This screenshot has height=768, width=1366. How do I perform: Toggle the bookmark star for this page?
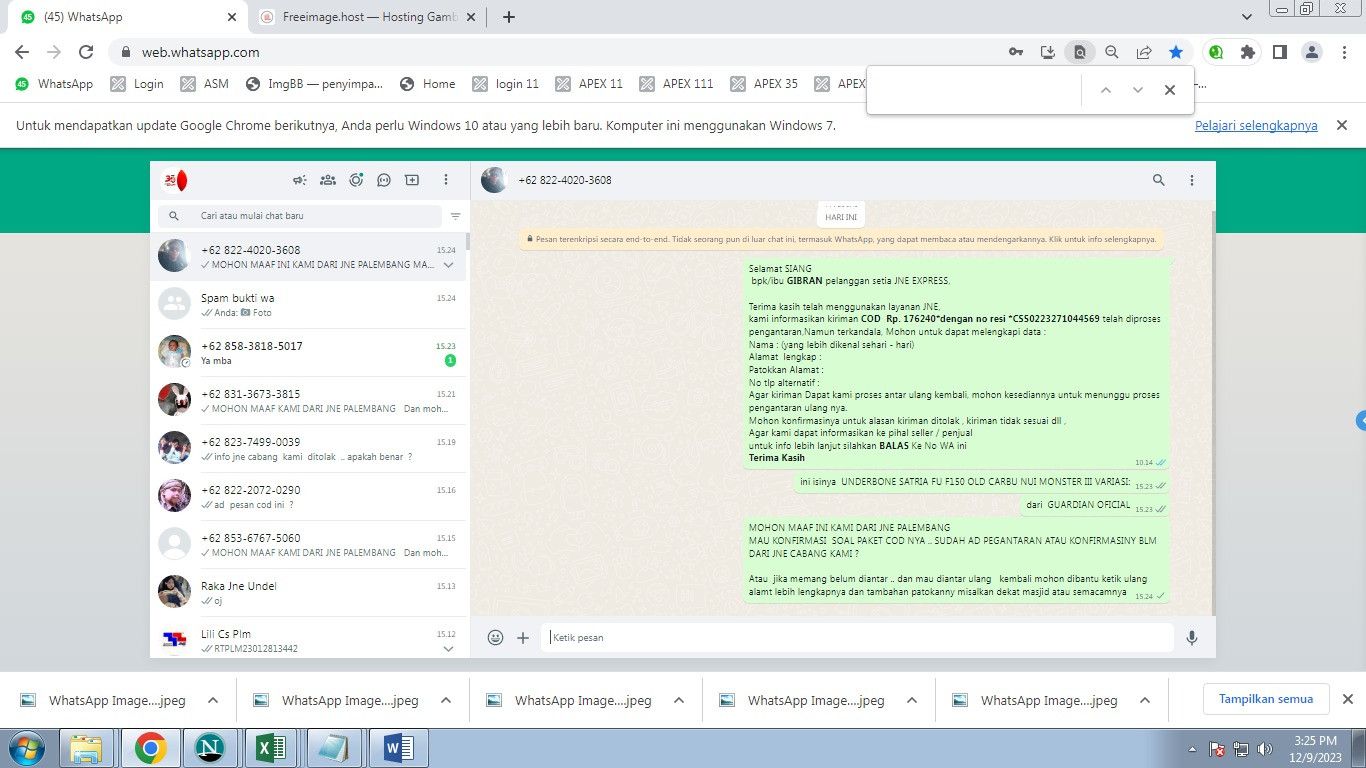tap(1176, 52)
